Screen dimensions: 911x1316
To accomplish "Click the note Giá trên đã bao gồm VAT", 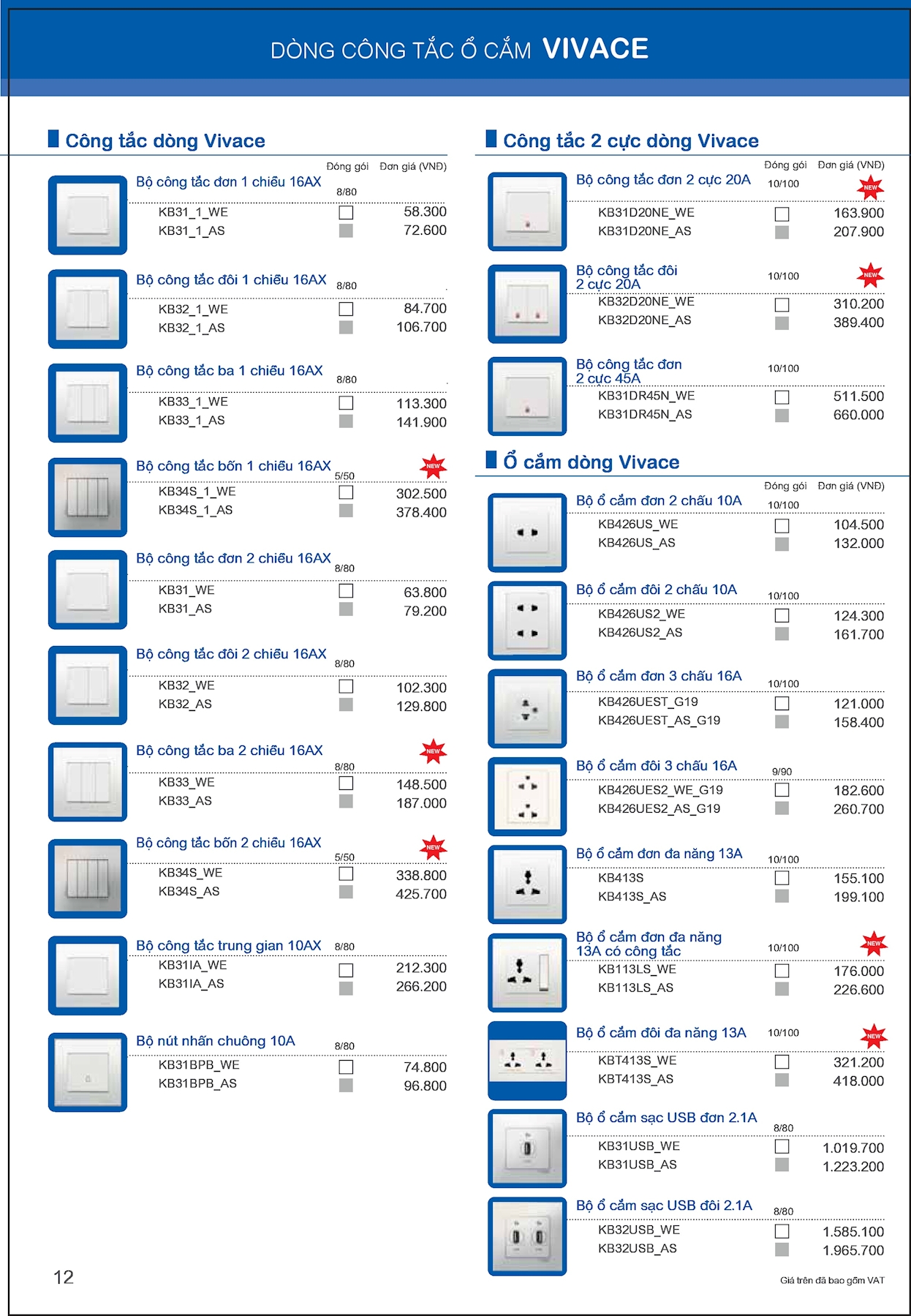I will pyautogui.click(x=832, y=1280).
